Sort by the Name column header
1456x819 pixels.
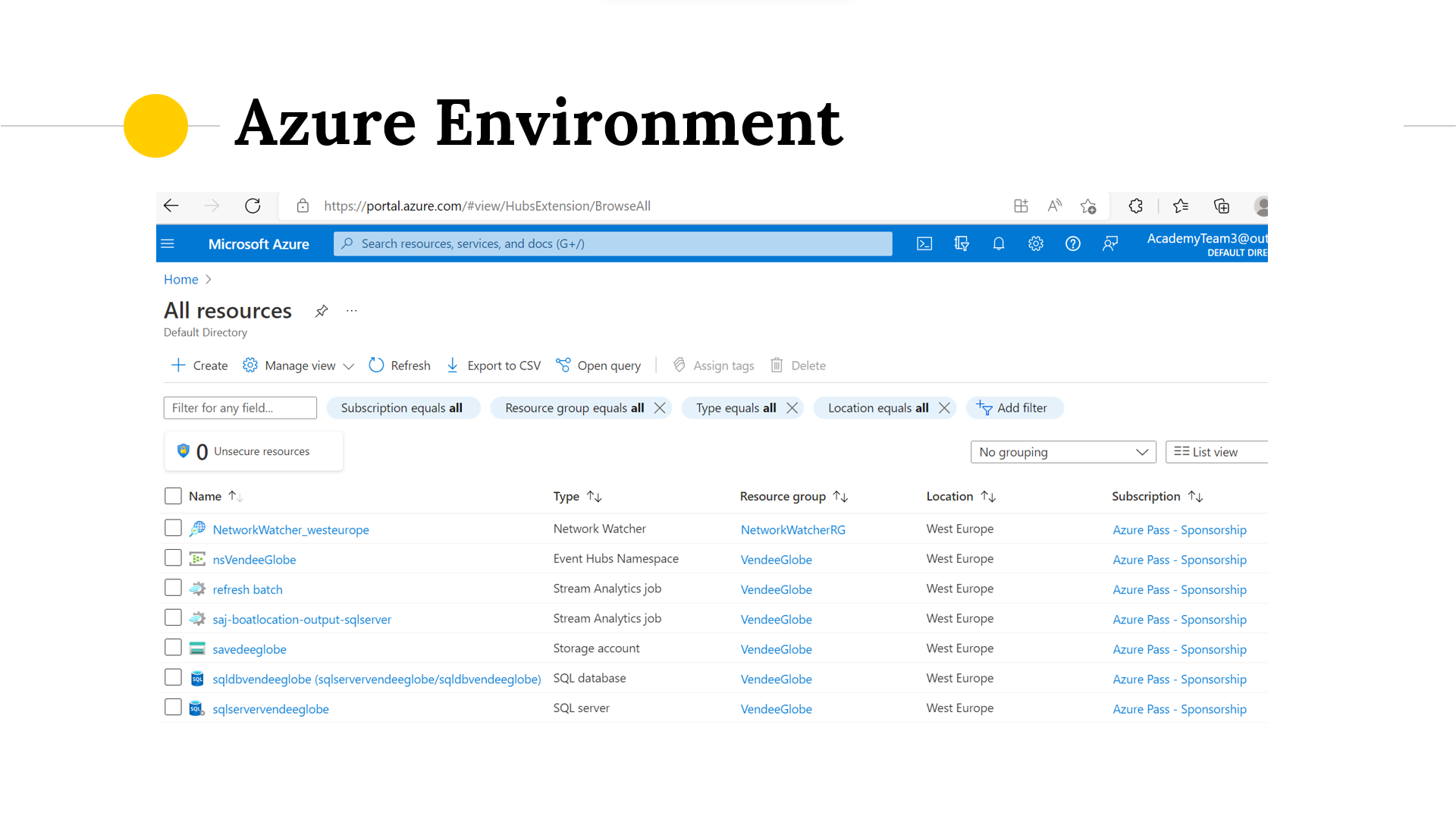coord(215,496)
